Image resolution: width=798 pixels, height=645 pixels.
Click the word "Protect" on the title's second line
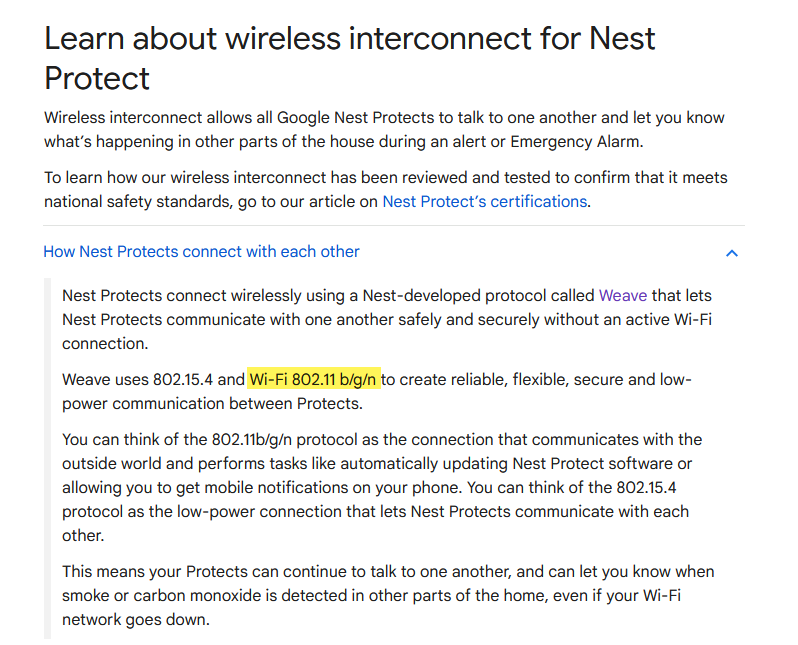pos(97,78)
